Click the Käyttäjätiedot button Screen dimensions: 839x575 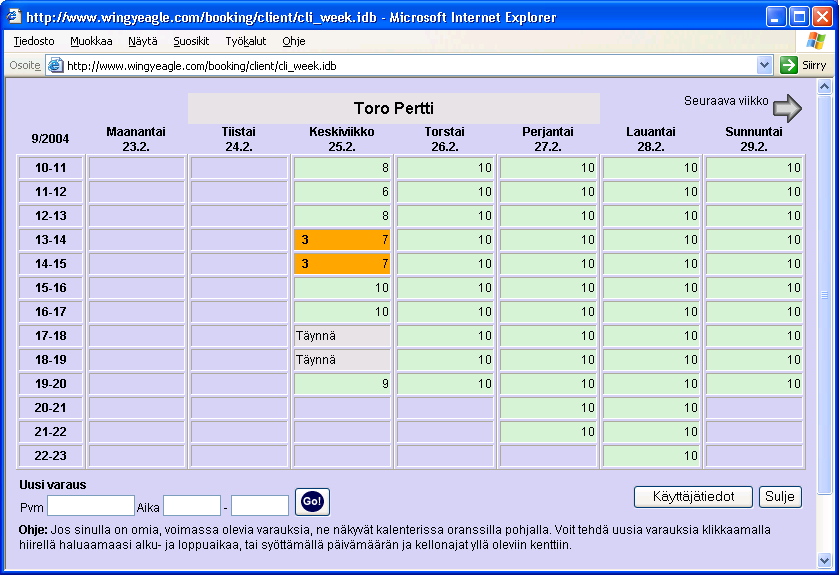coord(693,497)
